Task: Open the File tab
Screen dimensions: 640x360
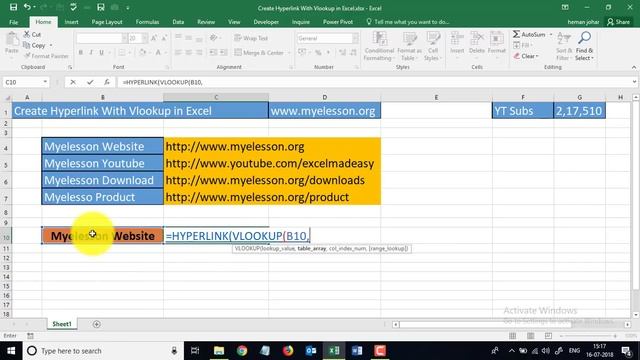Action: tap(13, 22)
